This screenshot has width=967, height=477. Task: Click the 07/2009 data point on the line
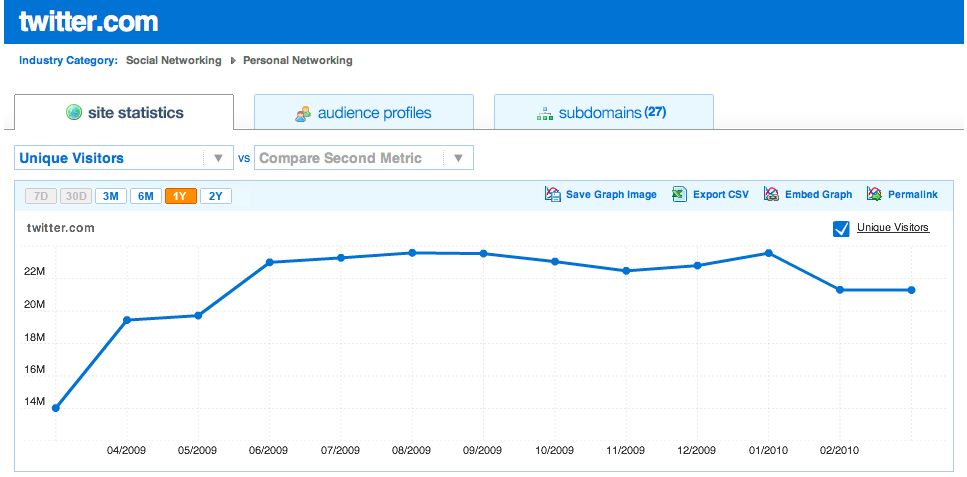pyautogui.click(x=340, y=257)
